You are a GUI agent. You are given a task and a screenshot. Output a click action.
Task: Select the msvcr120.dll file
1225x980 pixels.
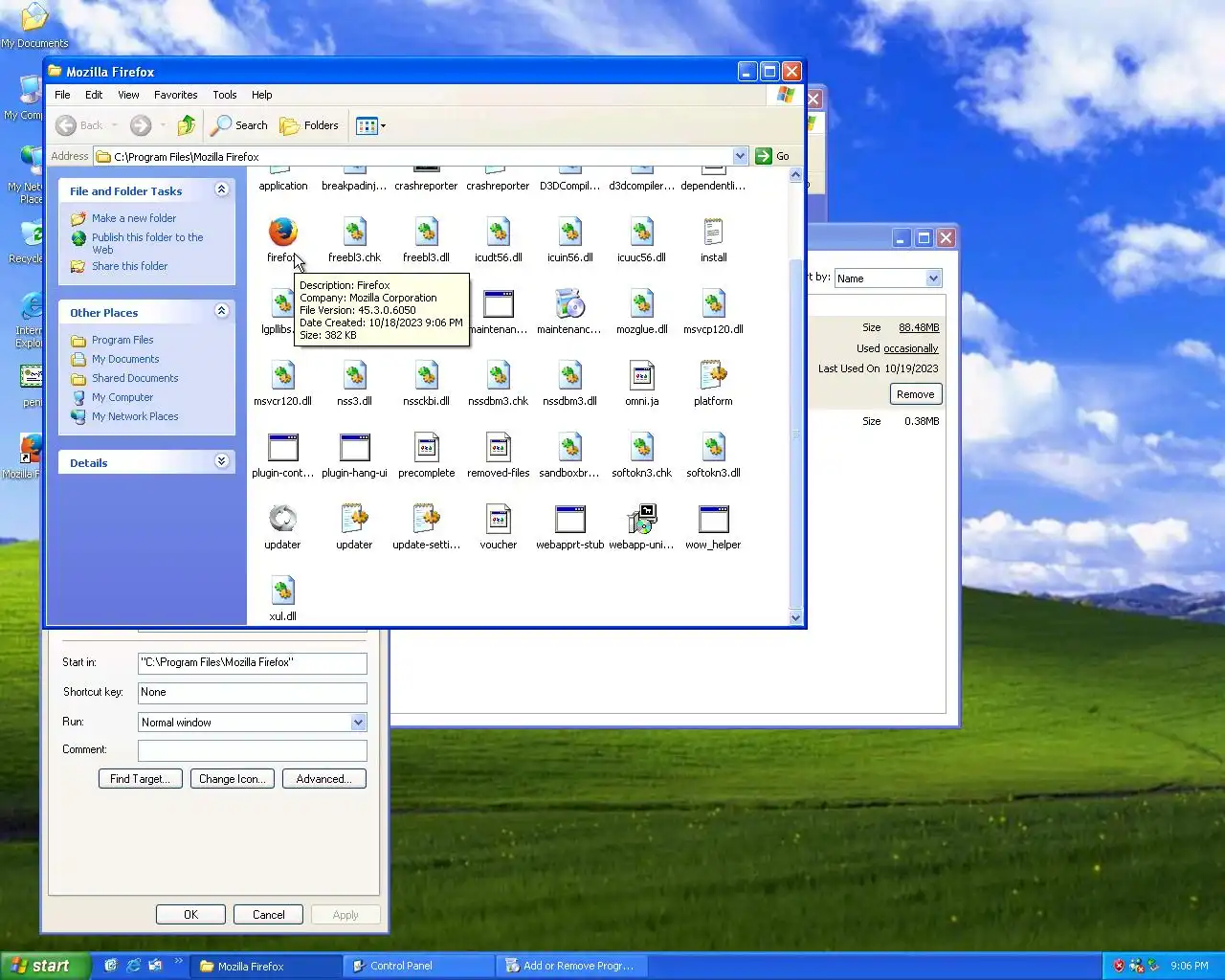pyautogui.click(x=282, y=383)
